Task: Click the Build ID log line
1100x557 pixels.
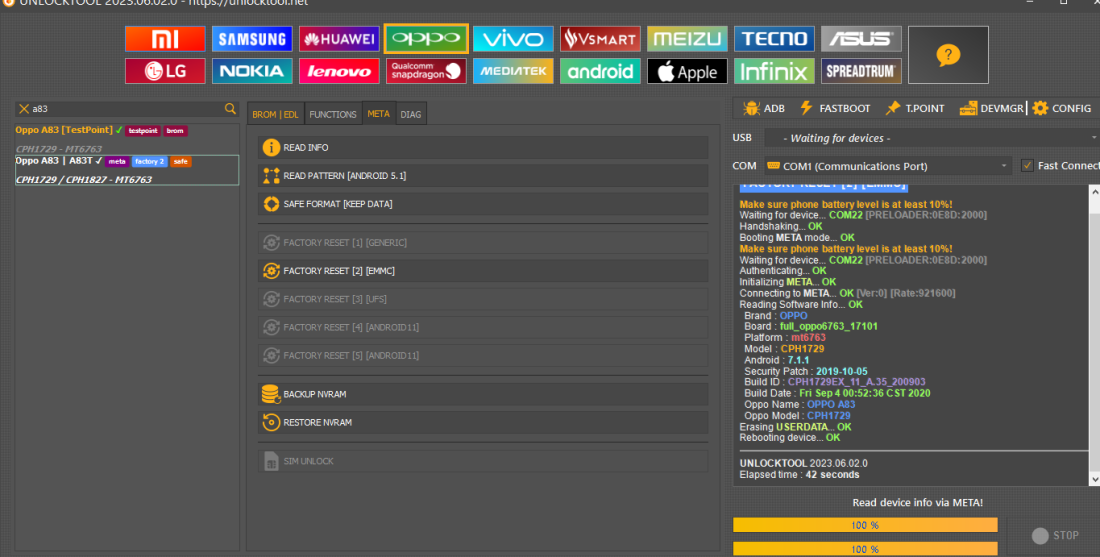Action: tap(835, 382)
